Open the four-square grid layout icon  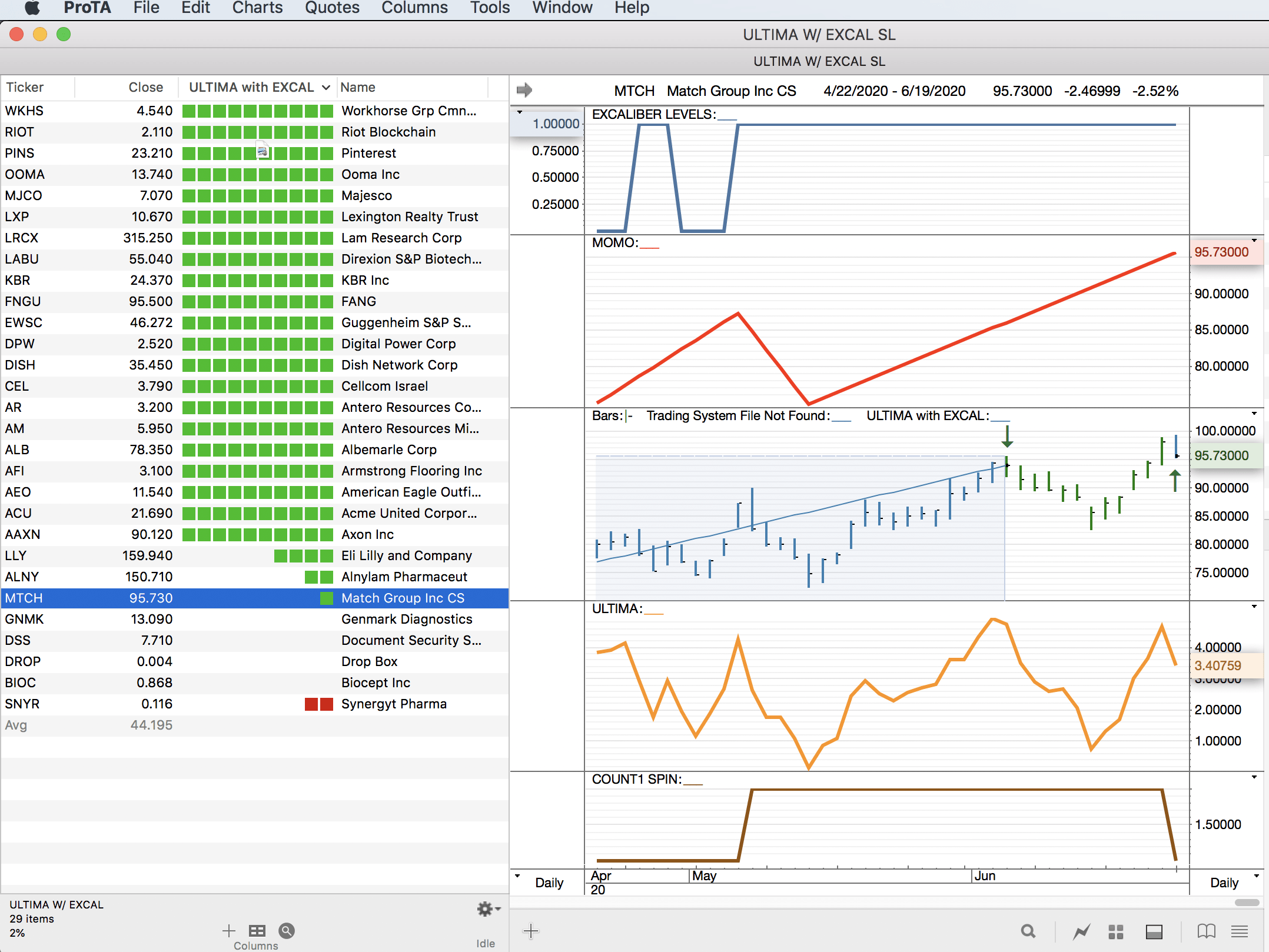(x=1116, y=931)
